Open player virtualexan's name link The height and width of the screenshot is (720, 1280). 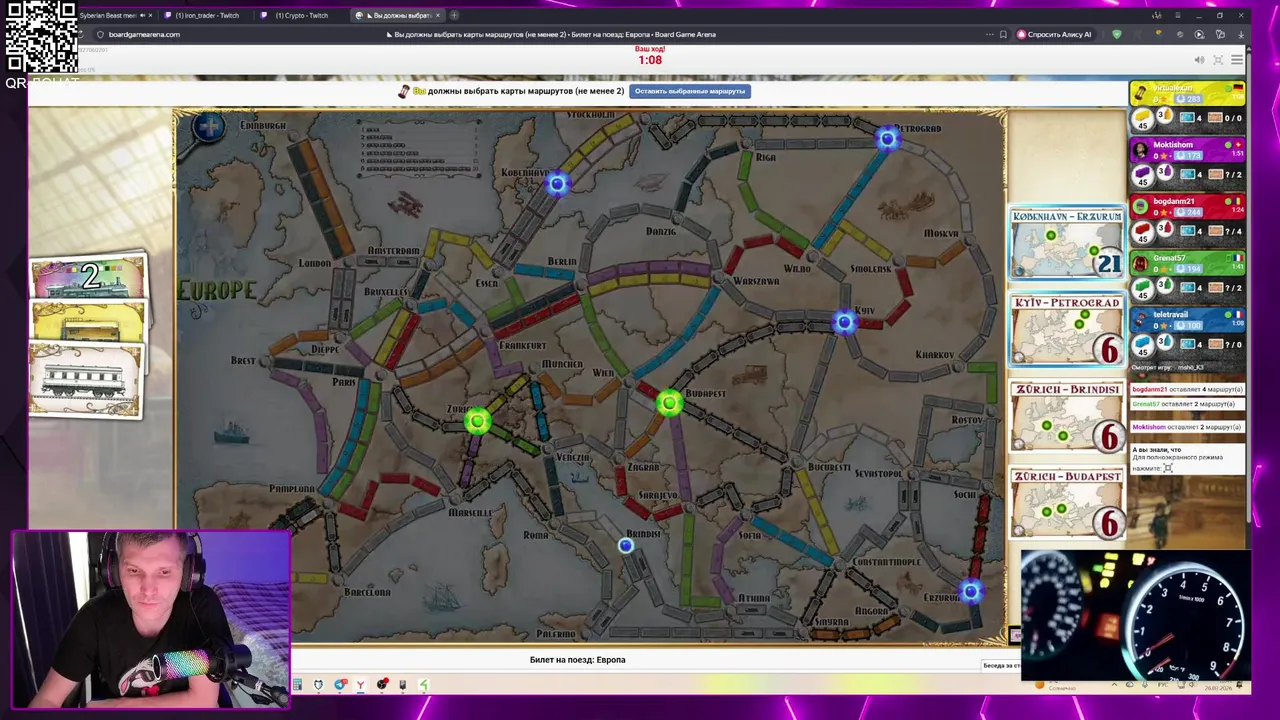coord(1173,88)
